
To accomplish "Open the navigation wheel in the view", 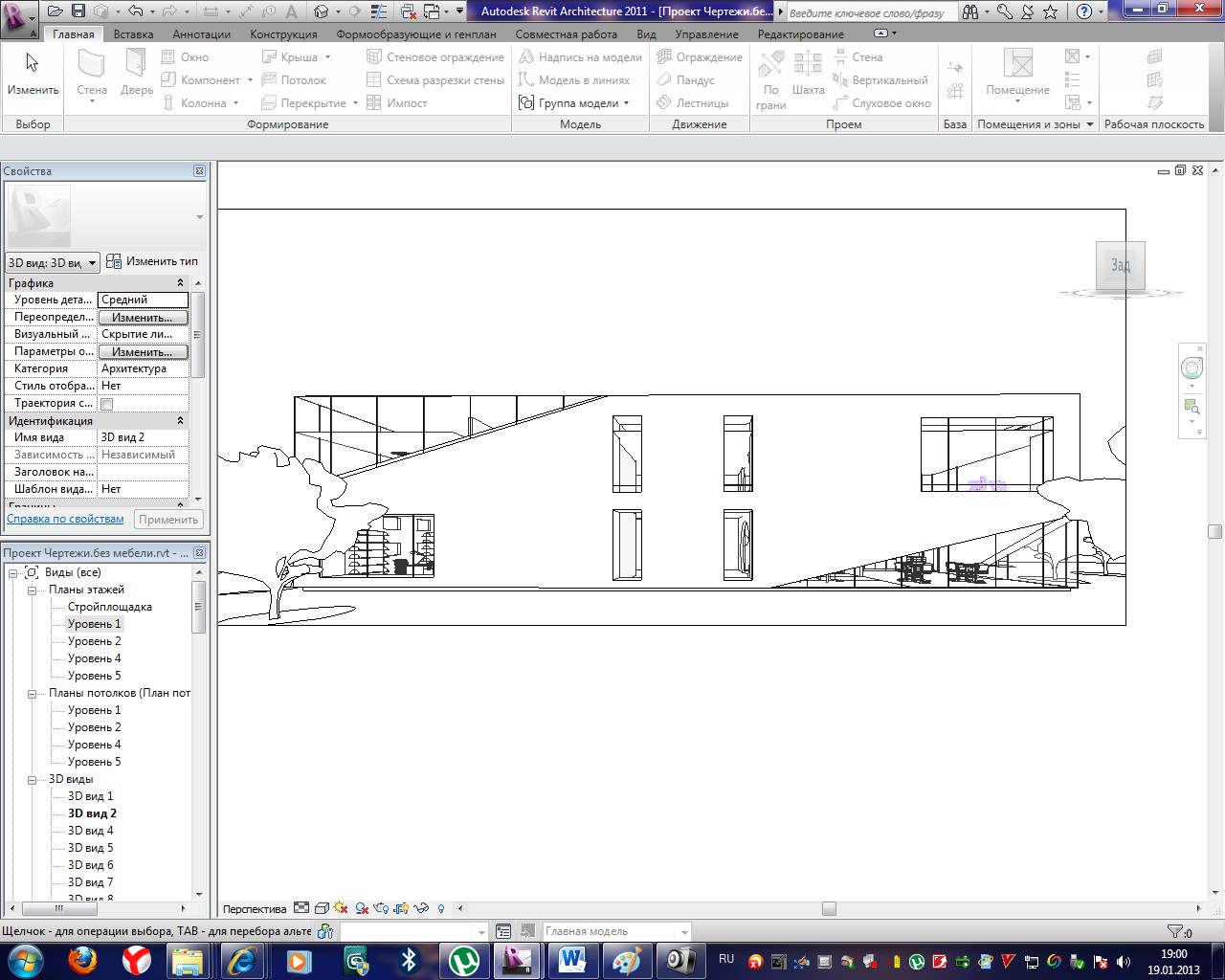I will [1192, 368].
